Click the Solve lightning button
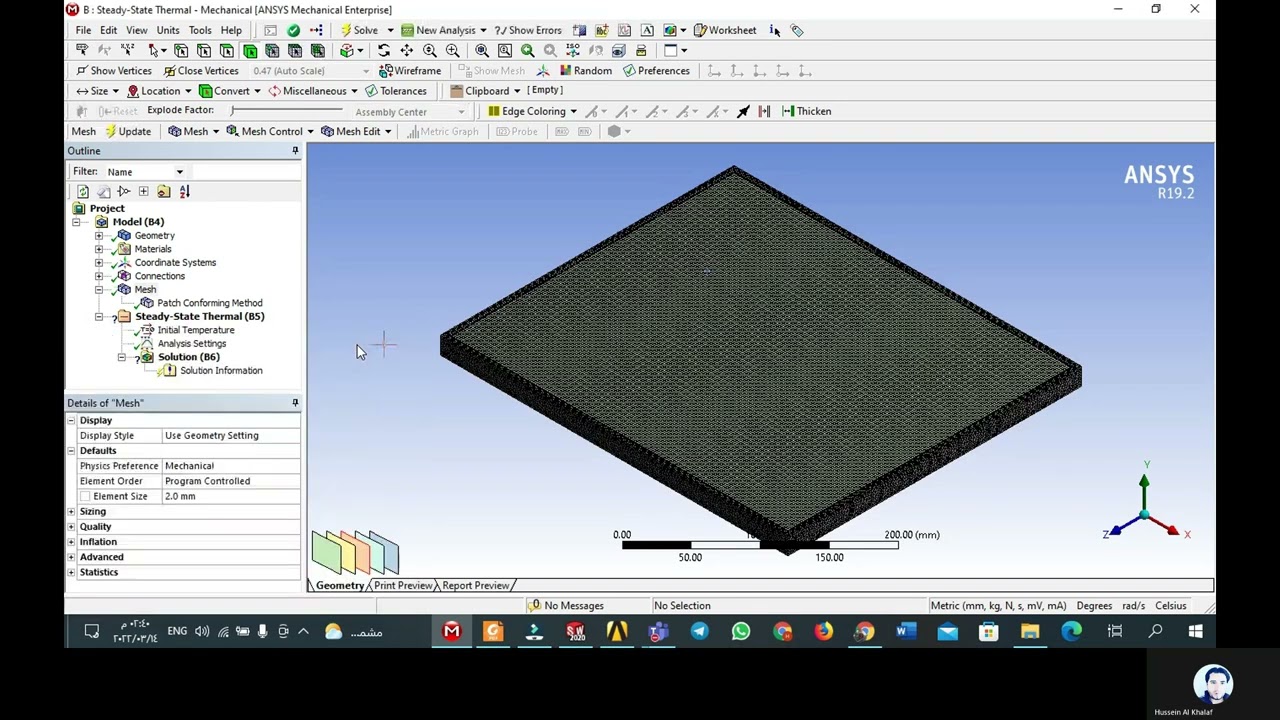1280x720 pixels. 359,30
